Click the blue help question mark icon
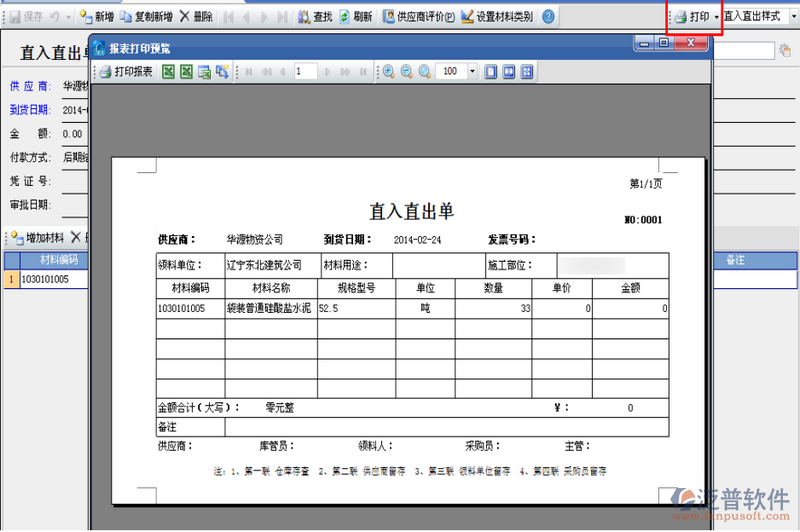The image size is (800, 532). [548, 17]
